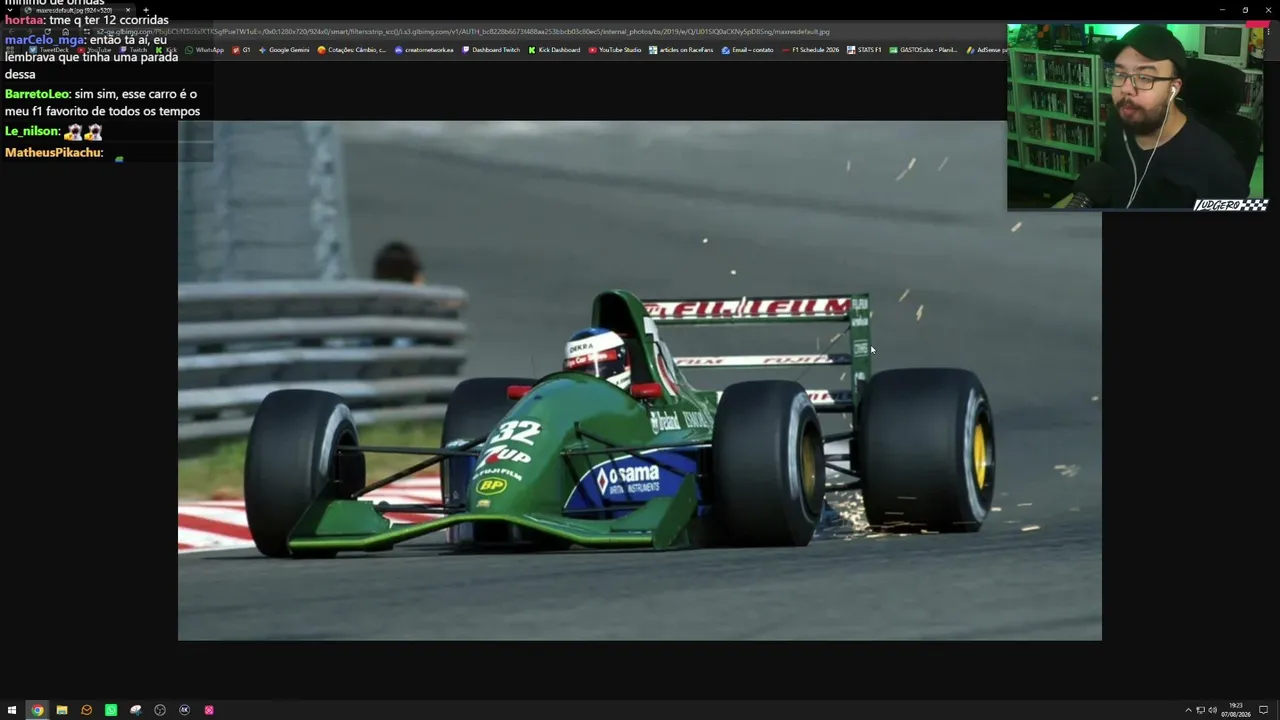Open the creatornetwork.ea bookmark
Screen dimensions: 1280x720
coord(424,50)
